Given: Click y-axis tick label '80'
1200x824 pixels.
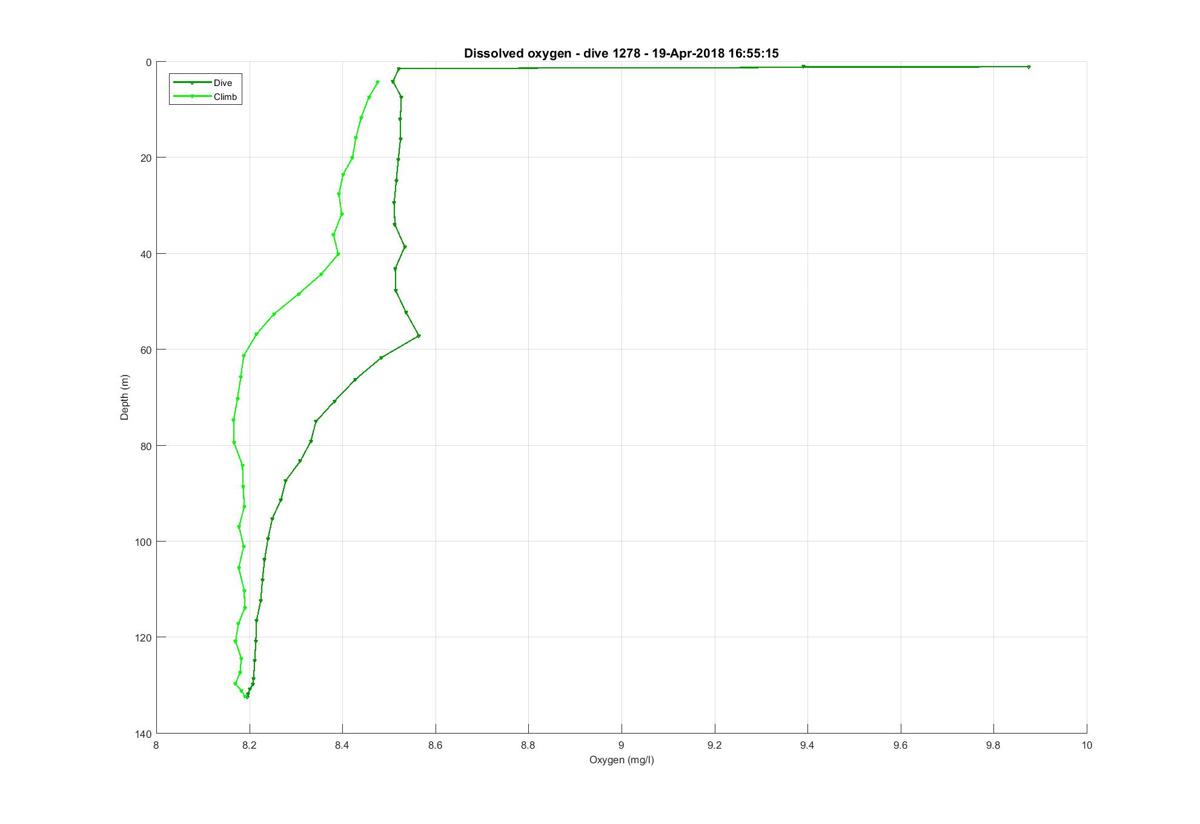Looking at the screenshot, I should pos(145,446).
